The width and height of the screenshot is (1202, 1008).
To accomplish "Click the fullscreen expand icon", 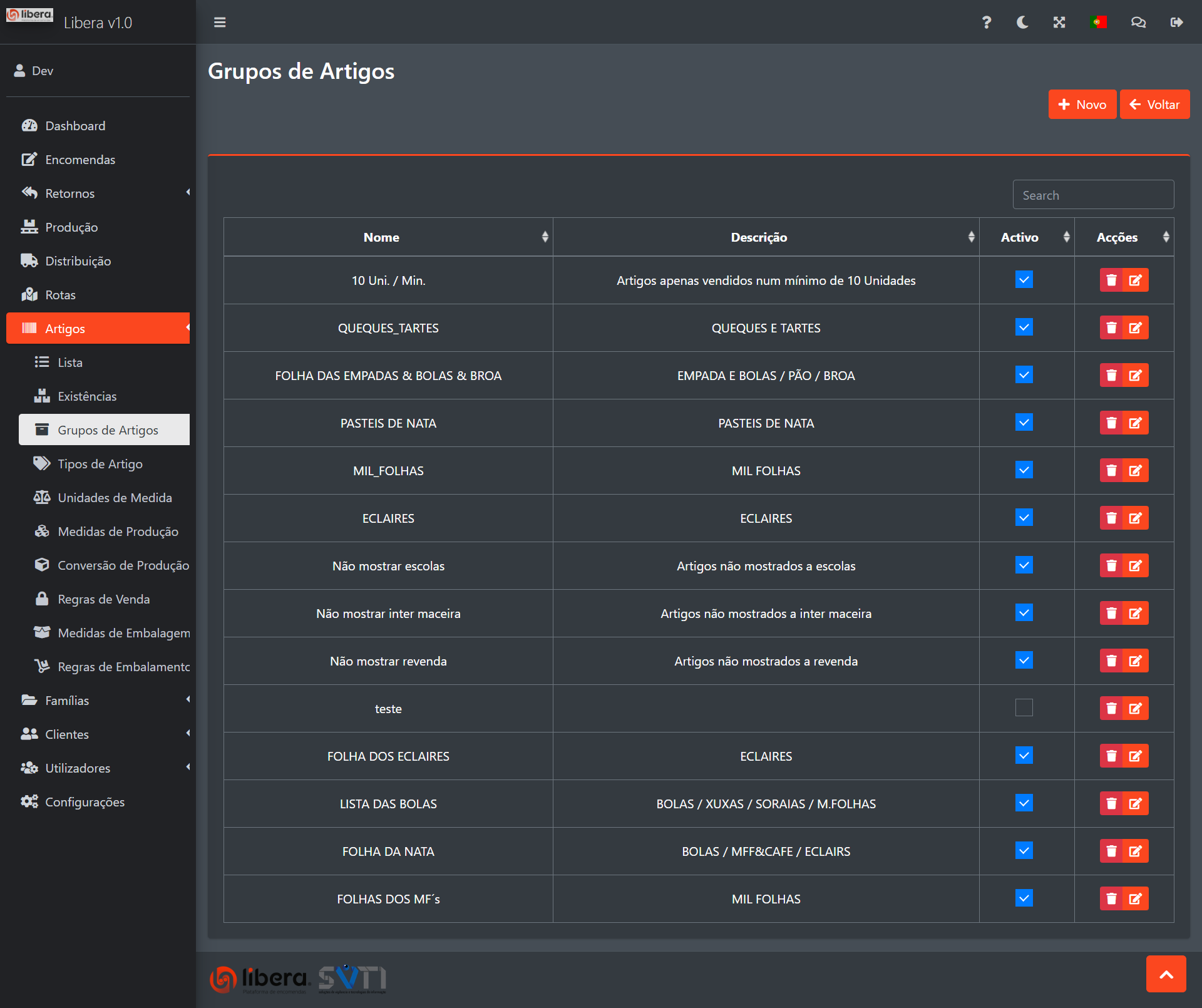I will [x=1059, y=23].
